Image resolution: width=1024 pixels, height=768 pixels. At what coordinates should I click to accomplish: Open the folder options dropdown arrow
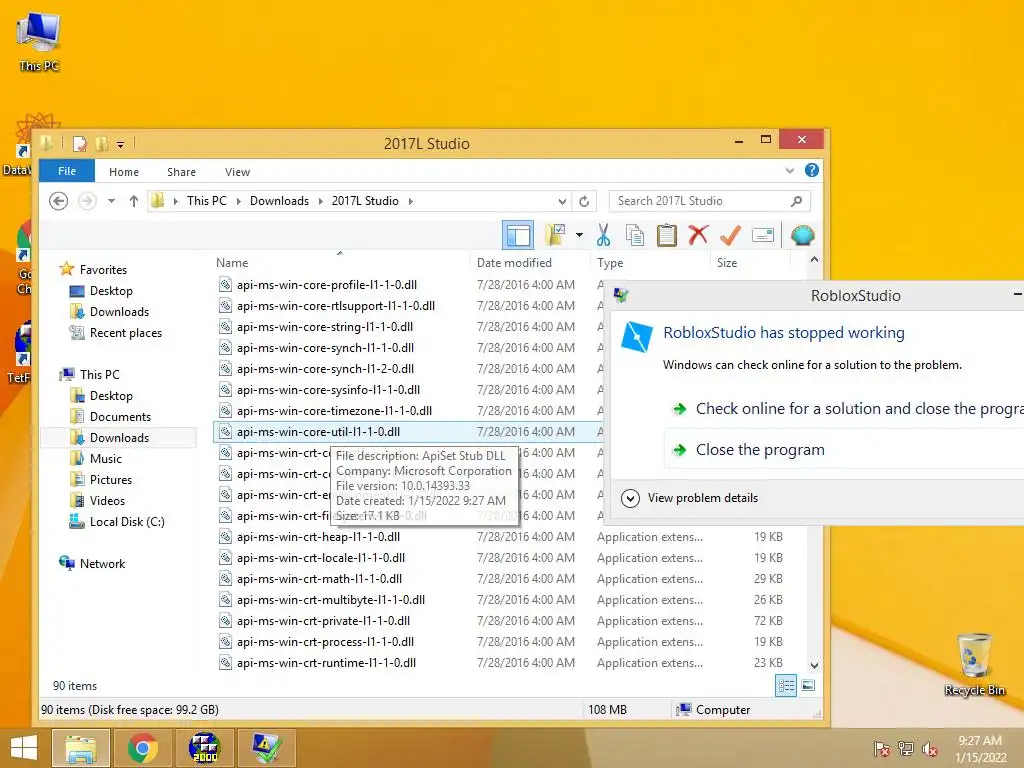pyautogui.click(x=579, y=235)
